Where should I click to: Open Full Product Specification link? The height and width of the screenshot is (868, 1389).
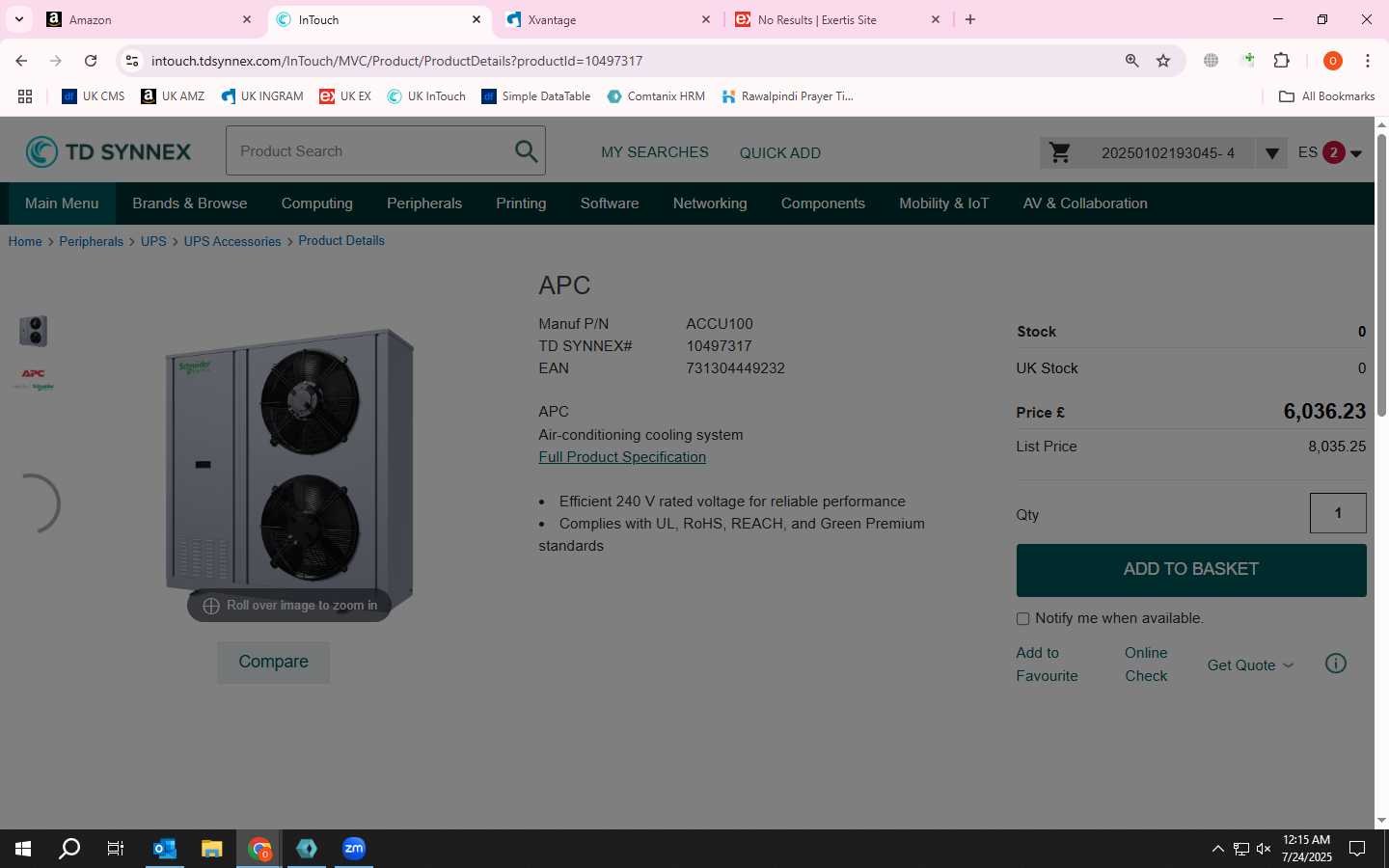click(x=622, y=457)
